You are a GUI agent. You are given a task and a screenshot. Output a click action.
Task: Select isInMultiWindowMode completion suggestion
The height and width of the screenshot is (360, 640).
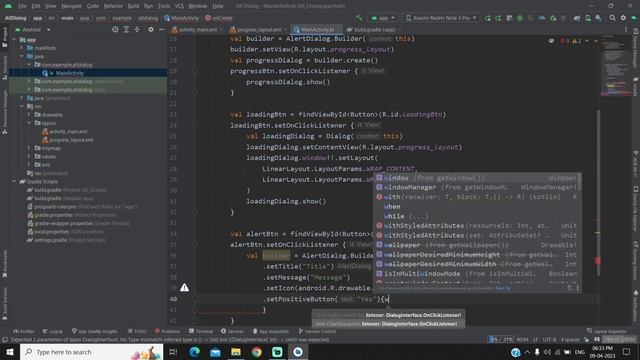(x=477, y=273)
